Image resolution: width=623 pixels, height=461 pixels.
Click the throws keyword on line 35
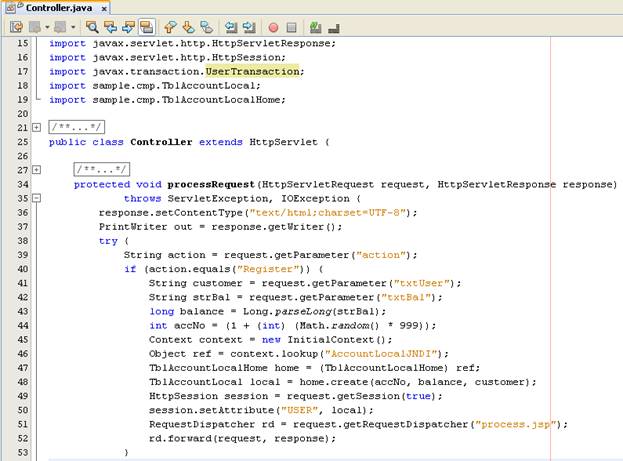(x=142, y=198)
